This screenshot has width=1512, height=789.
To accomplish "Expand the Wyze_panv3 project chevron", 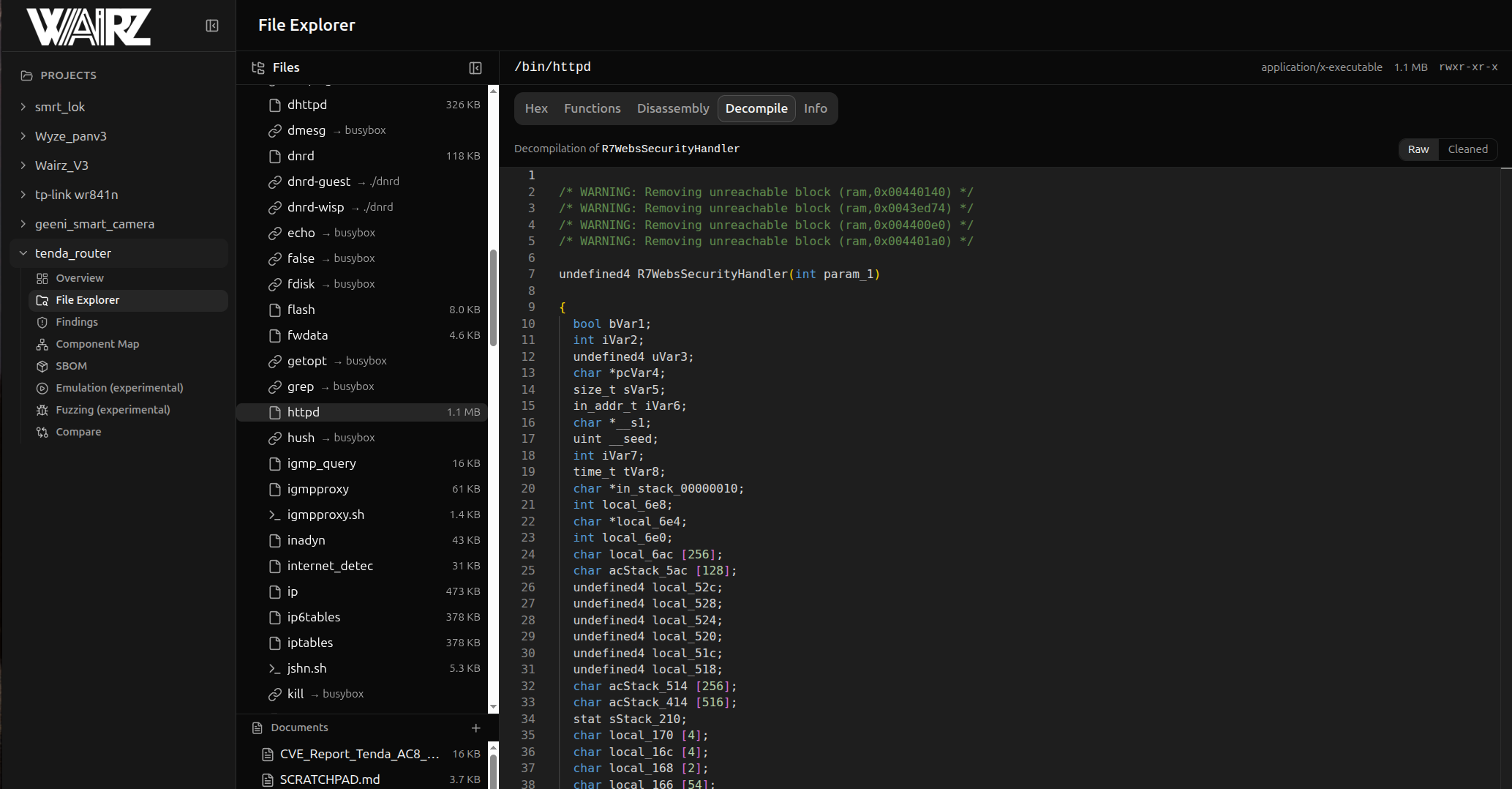I will coord(23,136).
